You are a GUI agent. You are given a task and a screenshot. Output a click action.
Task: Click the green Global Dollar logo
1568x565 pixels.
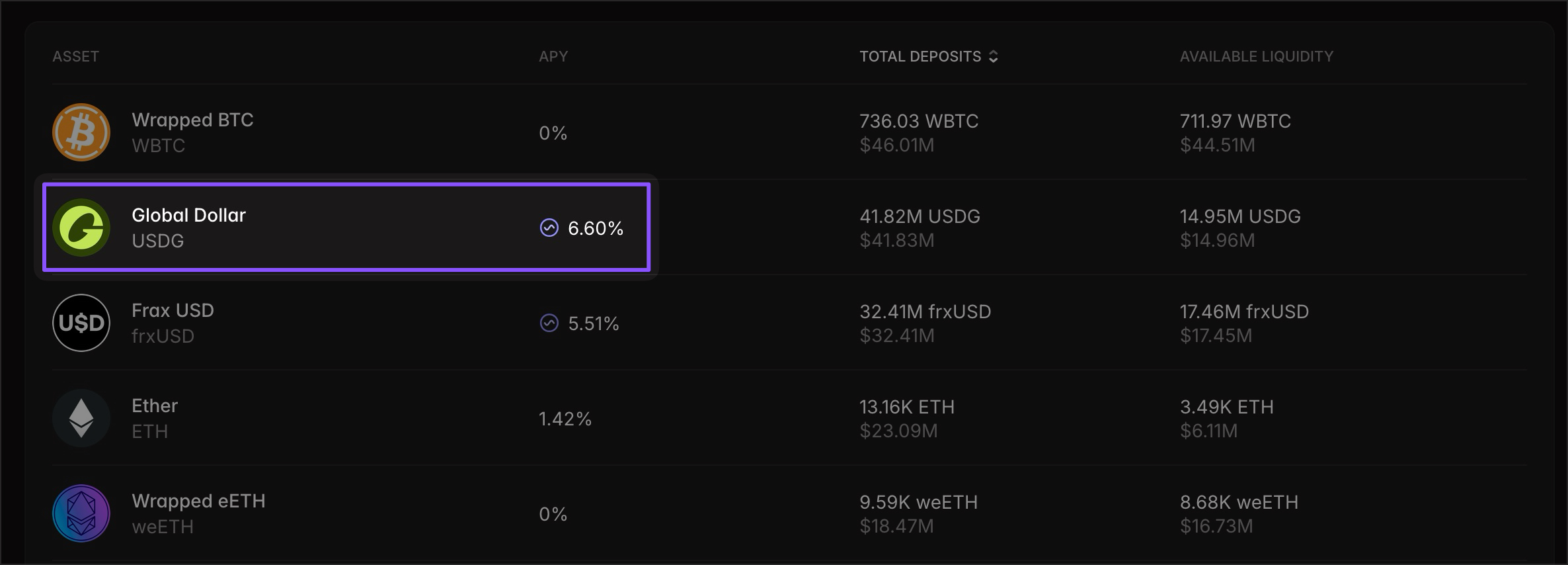(x=81, y=228)
